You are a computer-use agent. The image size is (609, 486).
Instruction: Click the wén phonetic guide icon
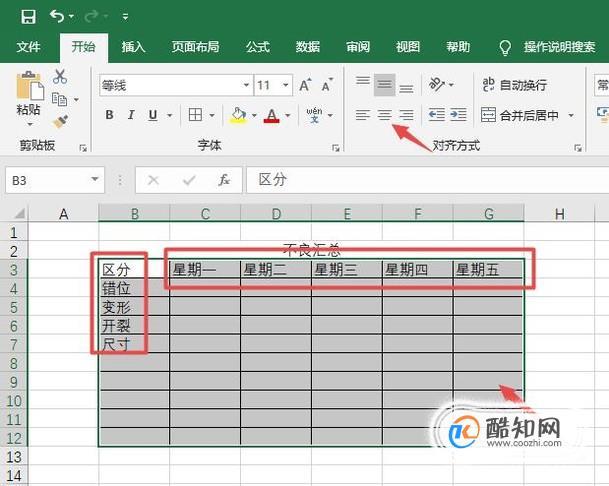point(314,115)
